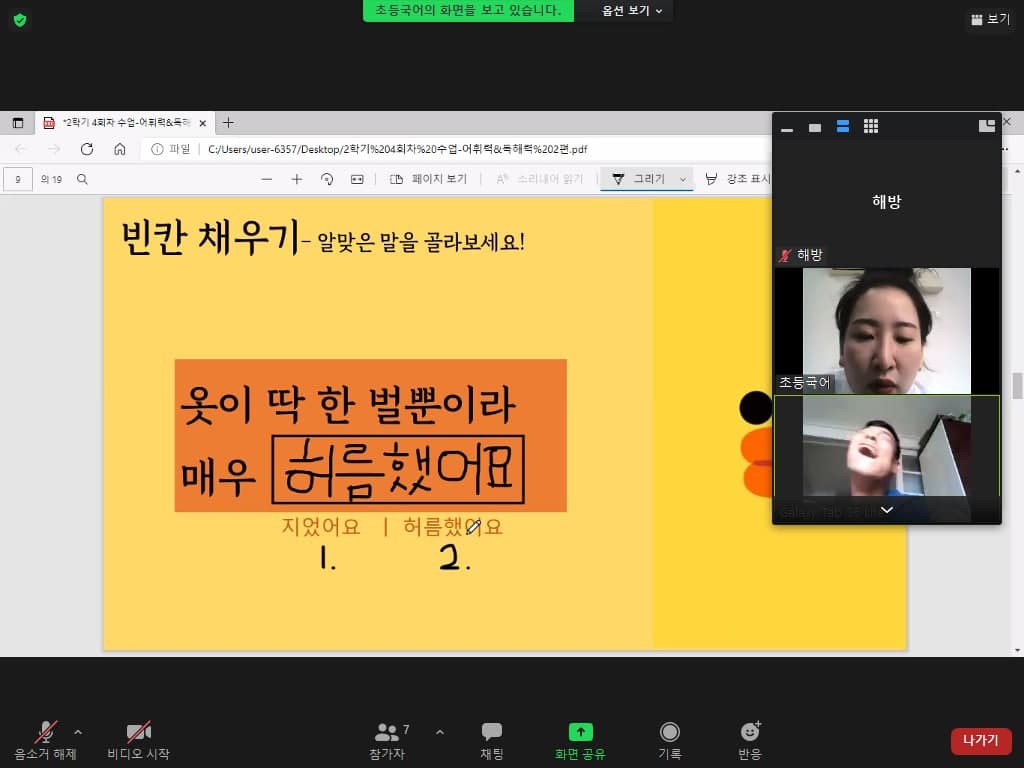The height and width of the screenshot is (768, 1024).
Task: Fit the PDF page to width
Action: point(357,179)
